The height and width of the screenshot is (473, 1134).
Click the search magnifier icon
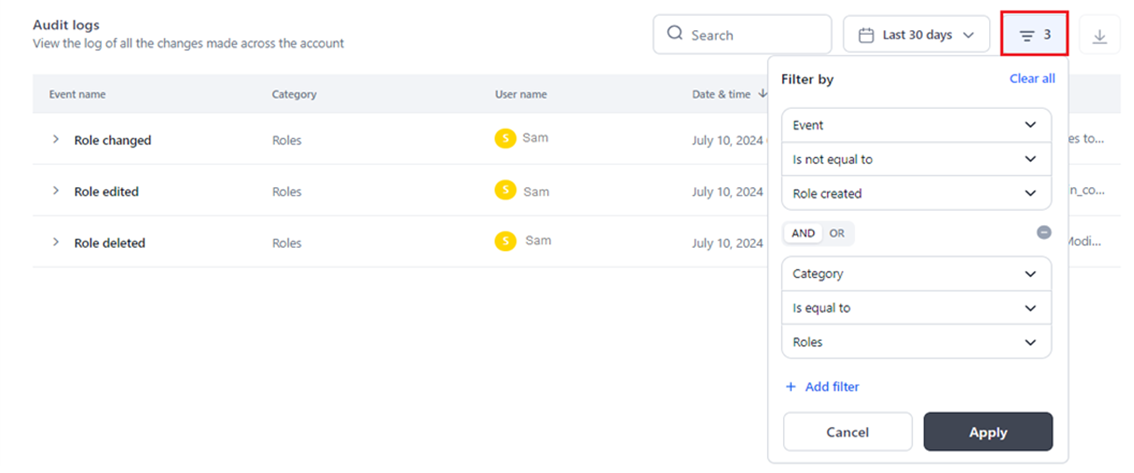pos(675,34)
